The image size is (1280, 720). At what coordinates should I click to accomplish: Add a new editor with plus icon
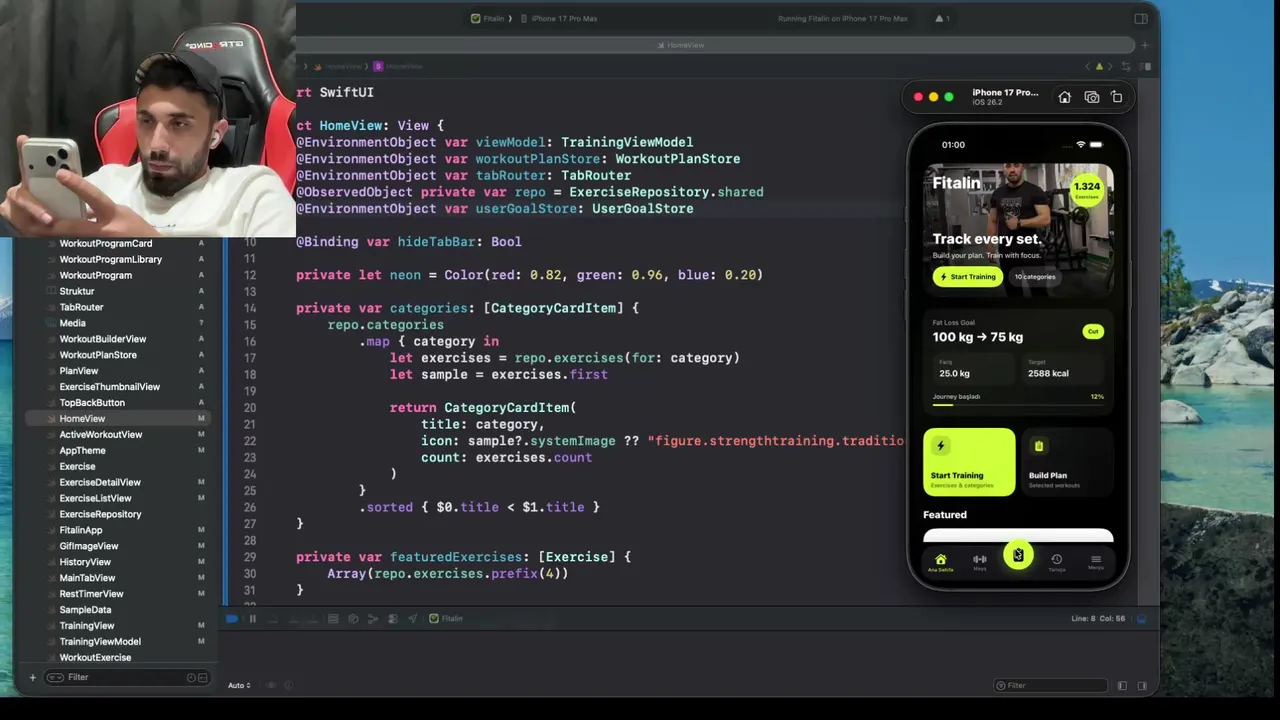point(1146,45)
